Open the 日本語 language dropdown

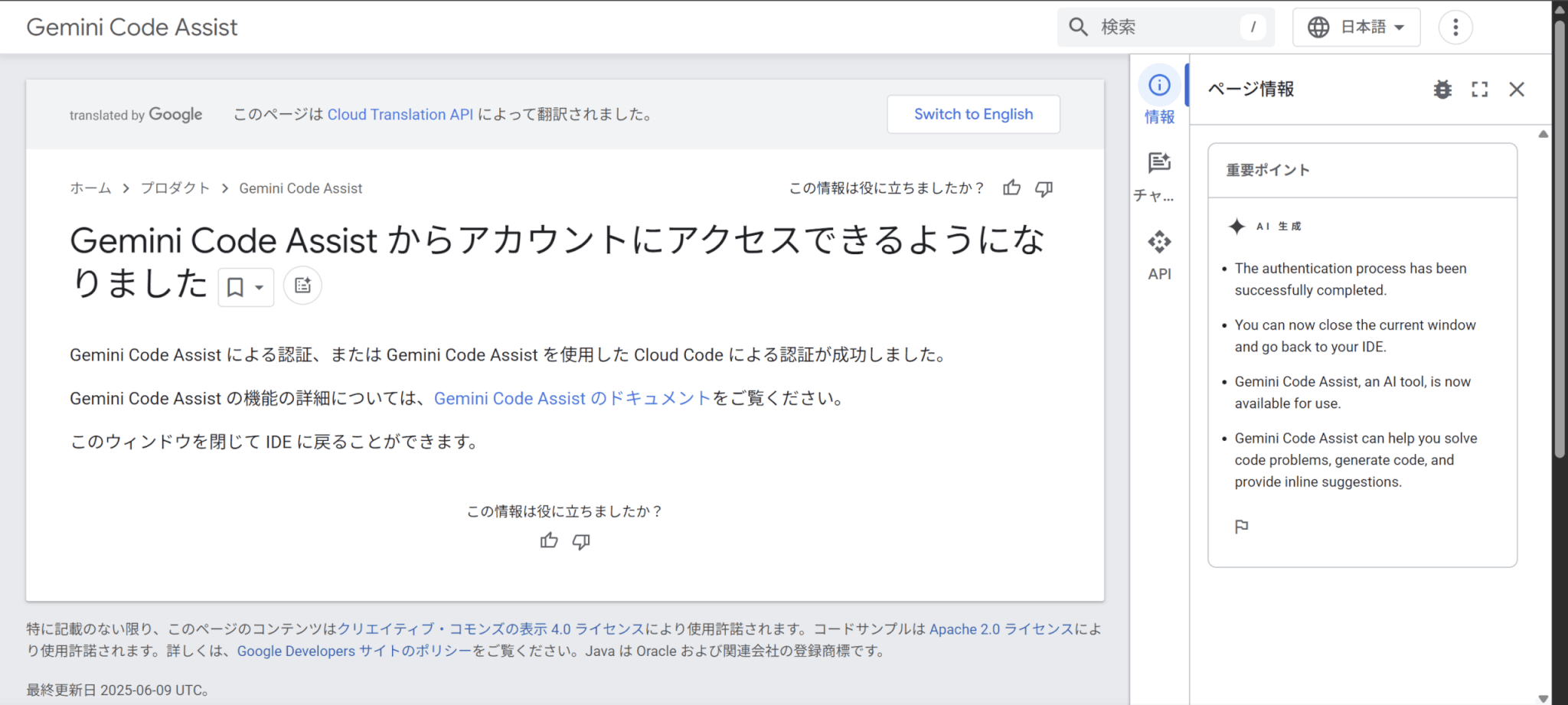pos(1356,28)
